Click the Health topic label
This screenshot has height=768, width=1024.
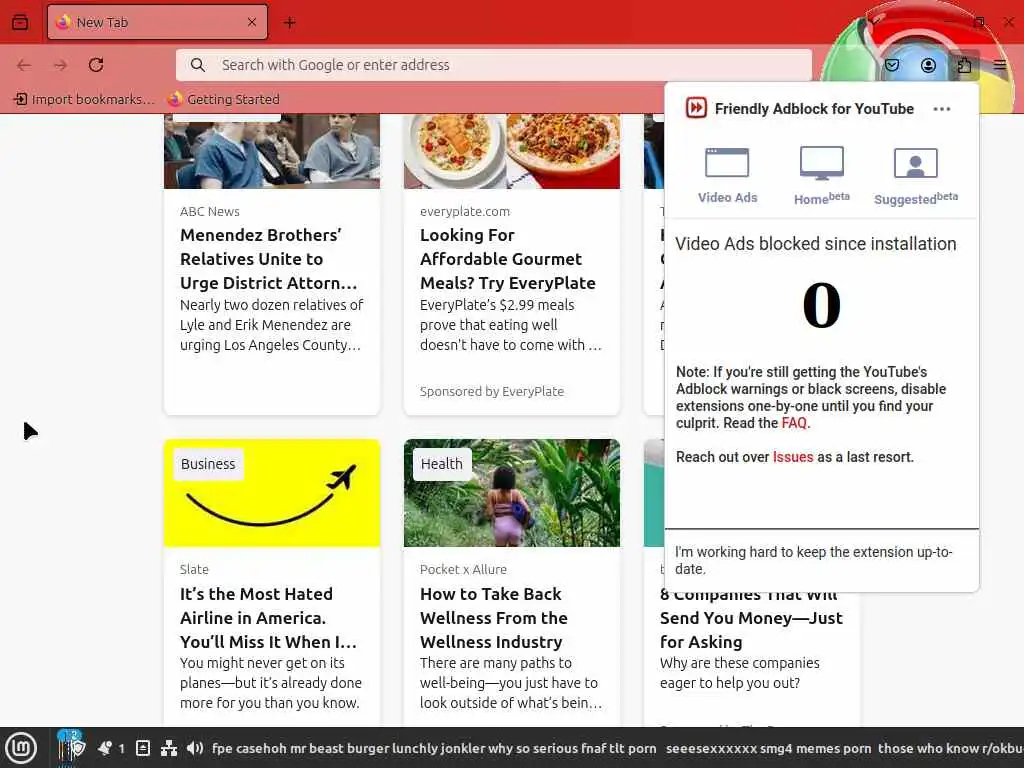[x=441, y=464]
